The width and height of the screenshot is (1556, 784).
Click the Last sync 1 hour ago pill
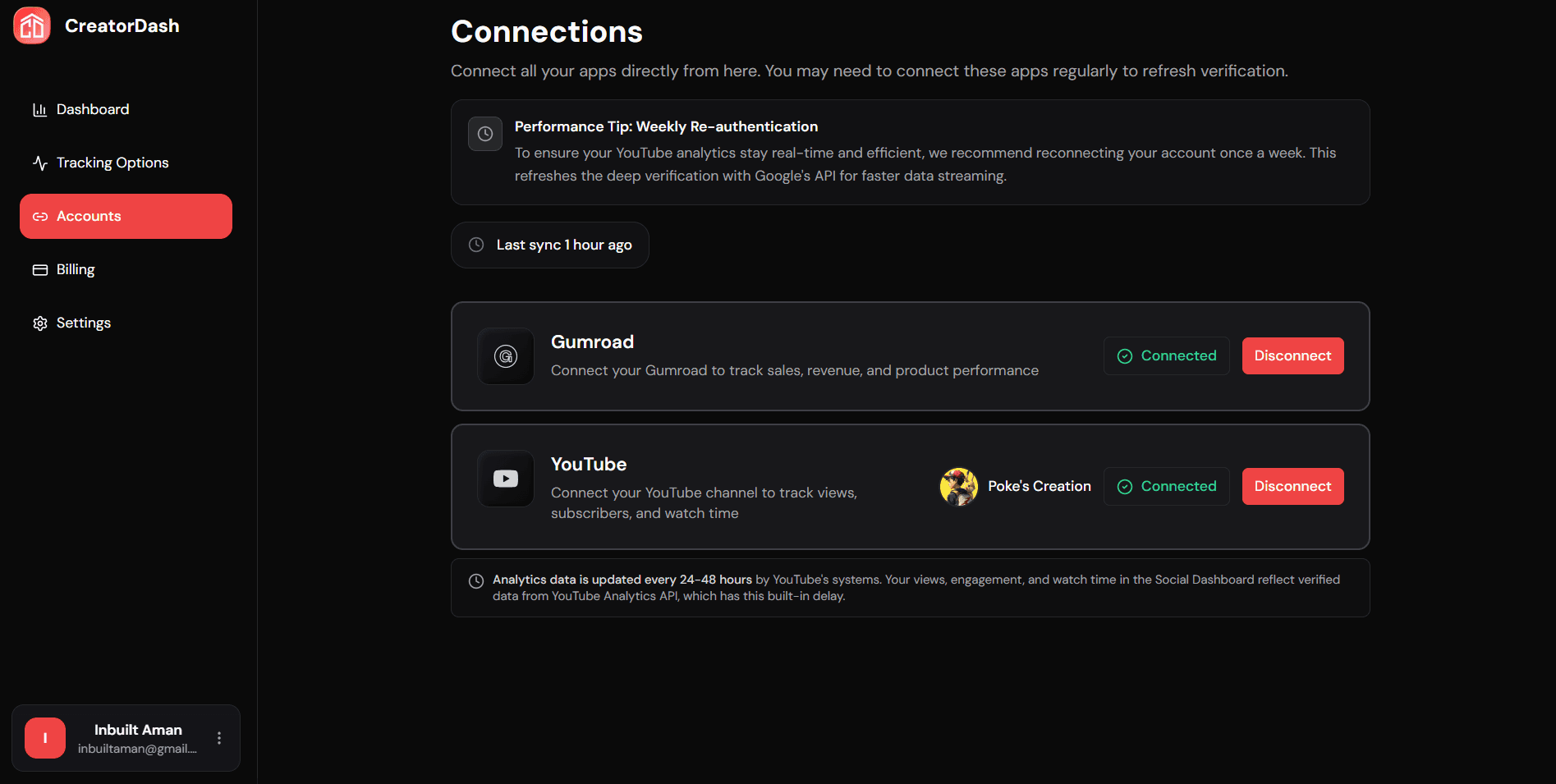(550, 245)
